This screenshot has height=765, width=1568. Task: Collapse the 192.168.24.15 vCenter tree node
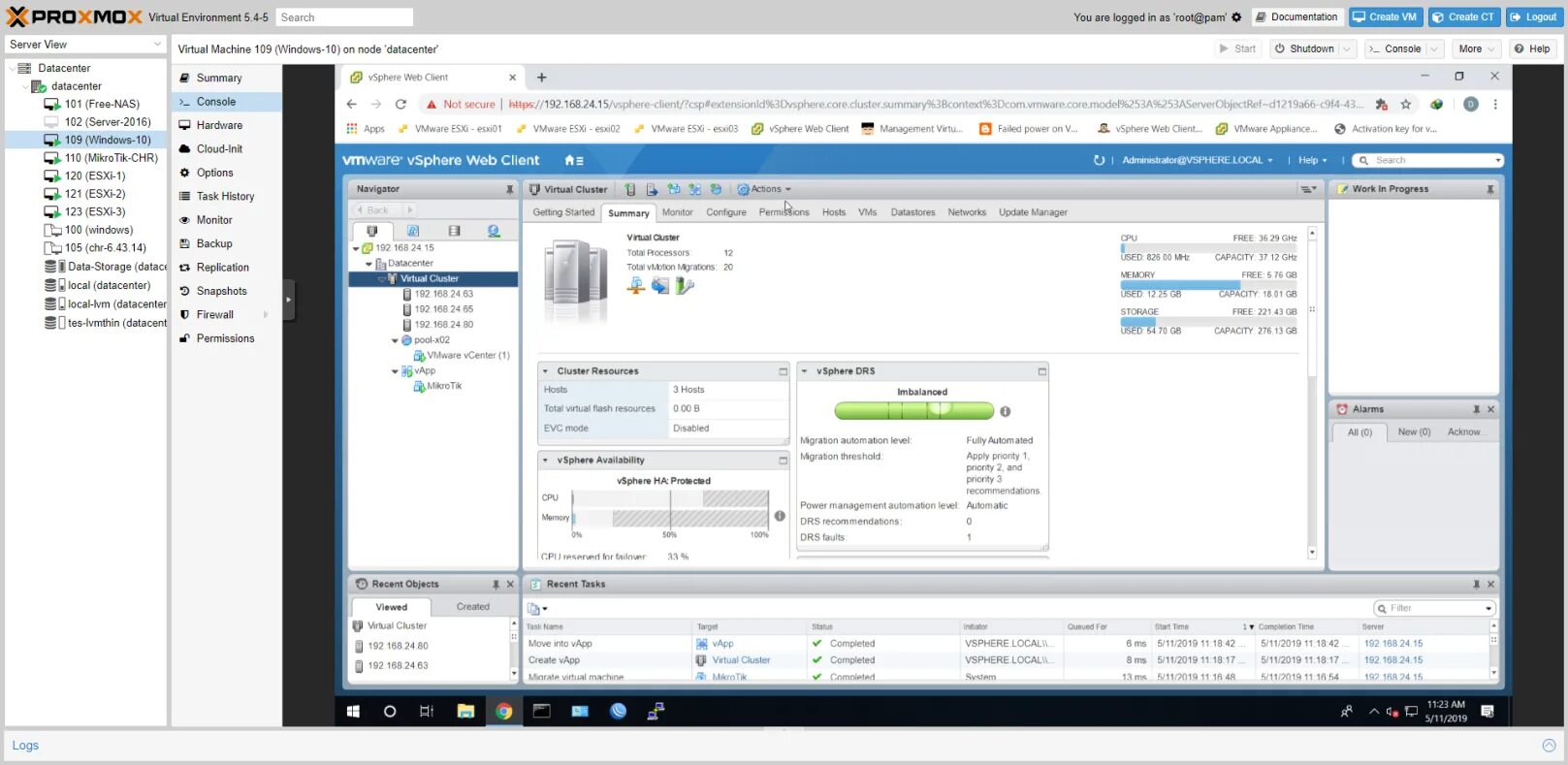tap(356, 248)
